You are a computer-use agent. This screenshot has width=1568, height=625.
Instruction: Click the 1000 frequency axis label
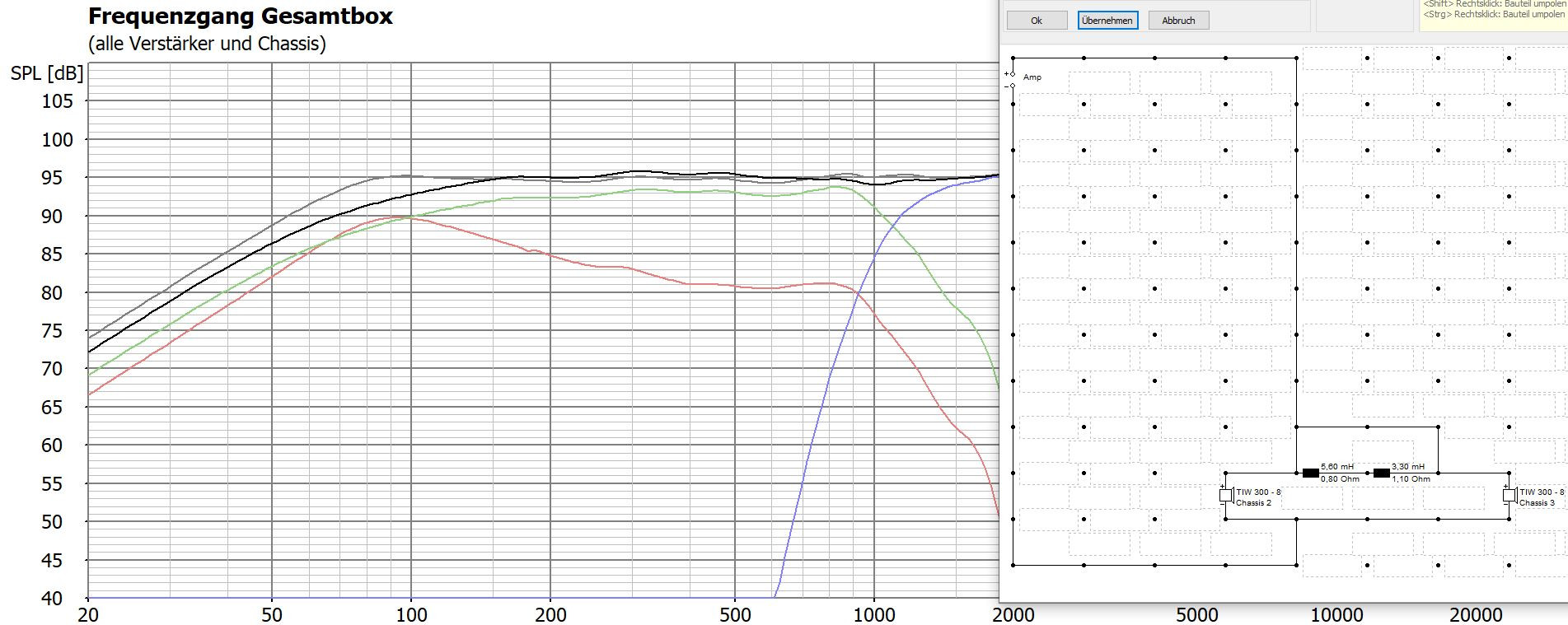click(x=874, y=615)
